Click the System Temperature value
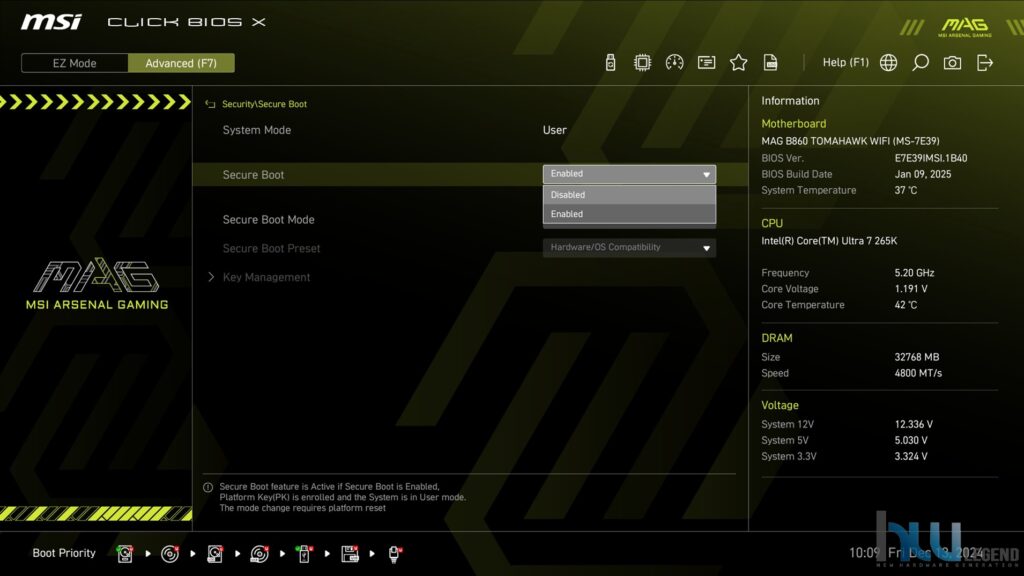 coord(906,191)
